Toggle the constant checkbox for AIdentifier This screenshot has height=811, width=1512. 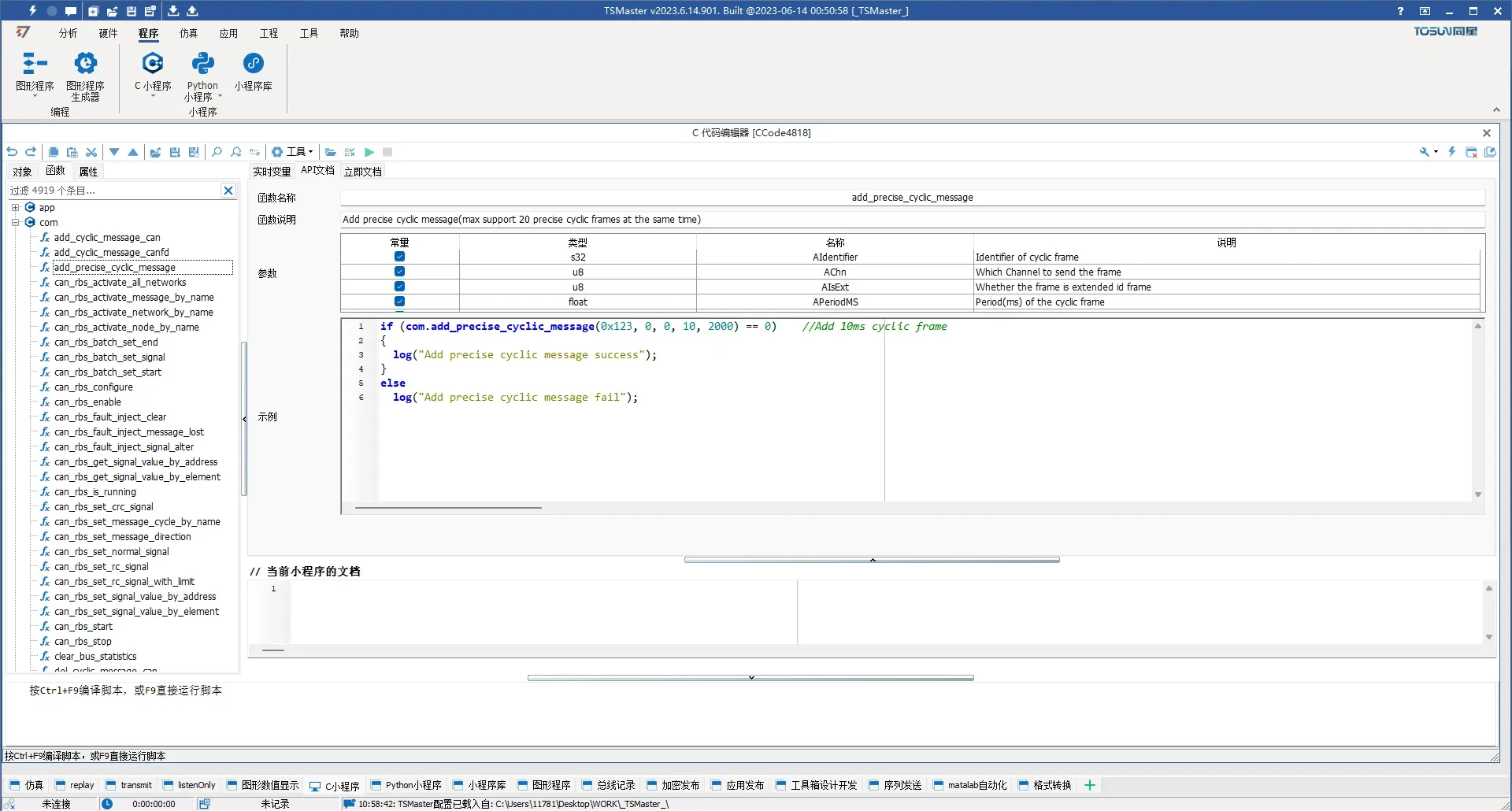click(x=399, y=257)
